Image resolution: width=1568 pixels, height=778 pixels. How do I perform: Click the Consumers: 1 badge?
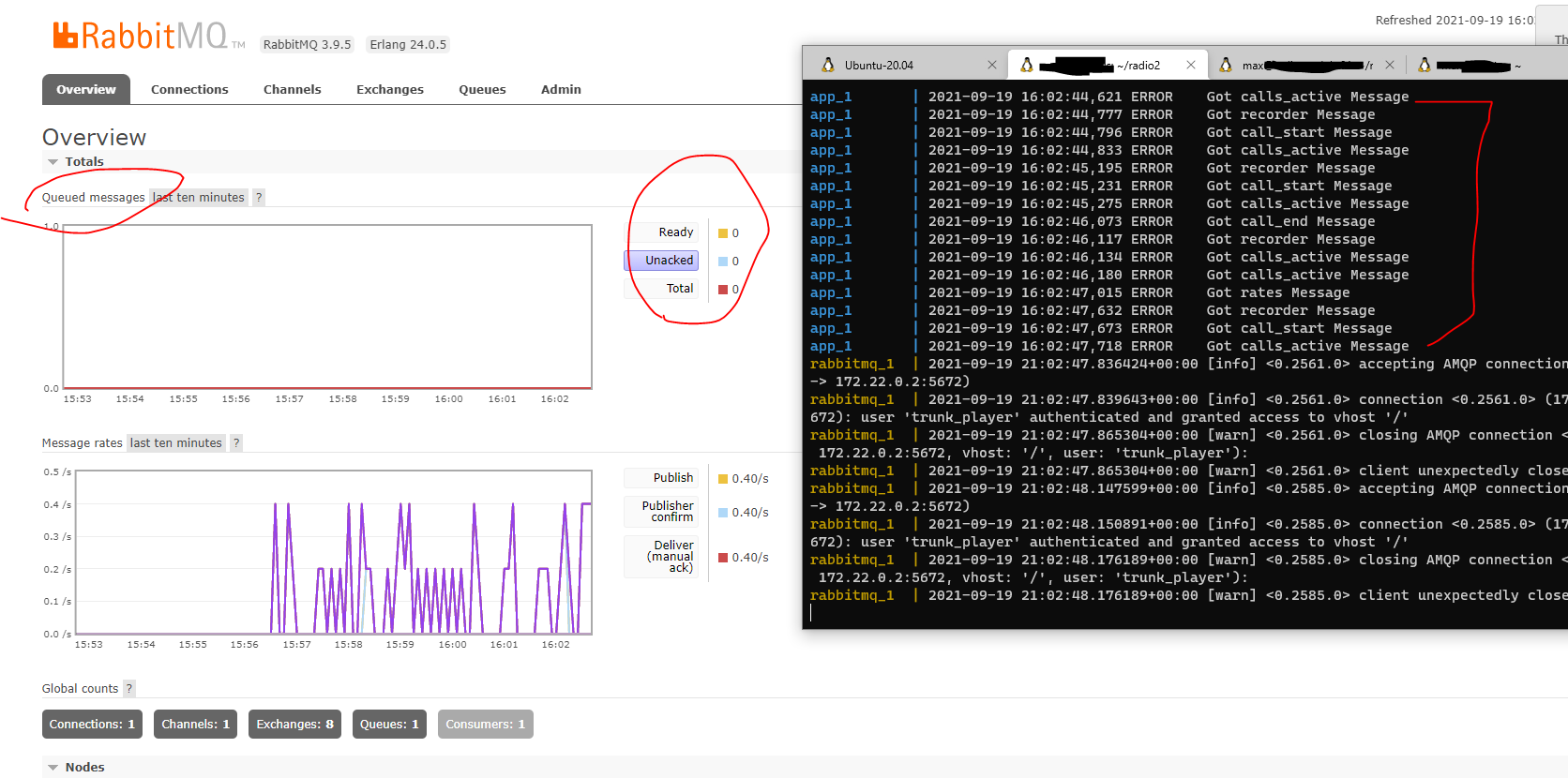pos(485,725)
